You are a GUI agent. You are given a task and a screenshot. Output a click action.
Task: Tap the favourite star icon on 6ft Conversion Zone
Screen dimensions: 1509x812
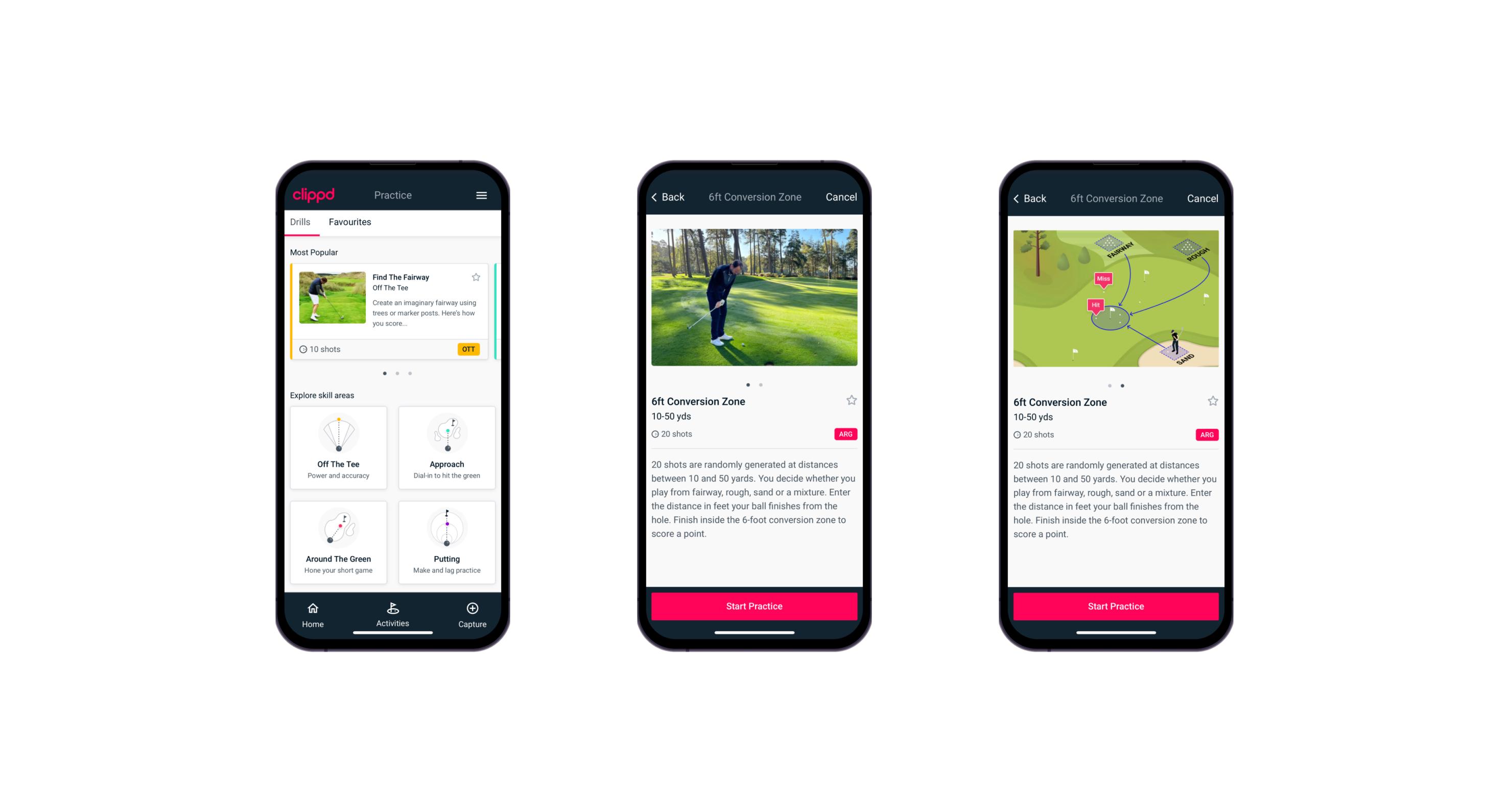852,401
